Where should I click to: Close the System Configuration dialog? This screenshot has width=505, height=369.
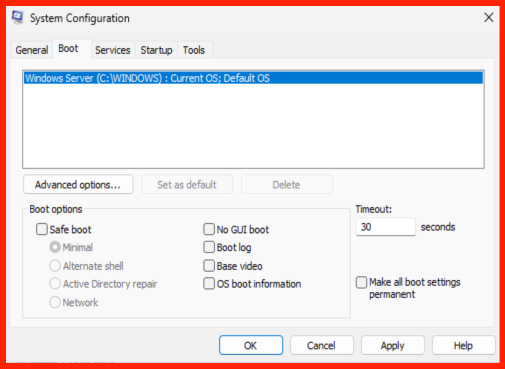[x=488, y=17]
